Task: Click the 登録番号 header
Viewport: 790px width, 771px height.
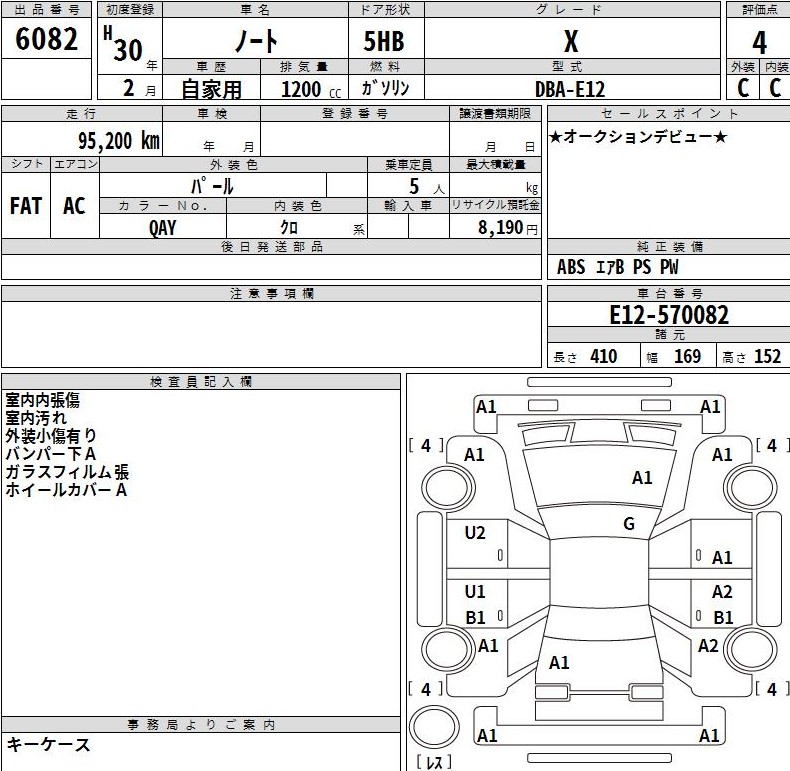Action: [x=355, y=113]
